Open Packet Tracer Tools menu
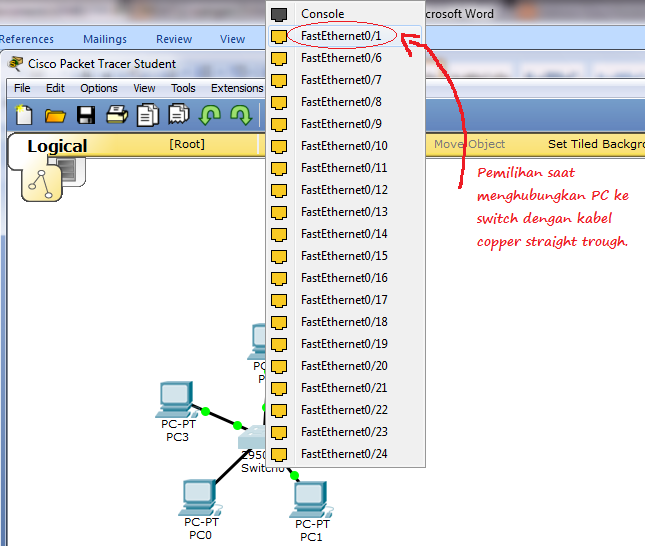Image resolution: width=645 pixels, height=546 pixels. click(x=183, y=88)
